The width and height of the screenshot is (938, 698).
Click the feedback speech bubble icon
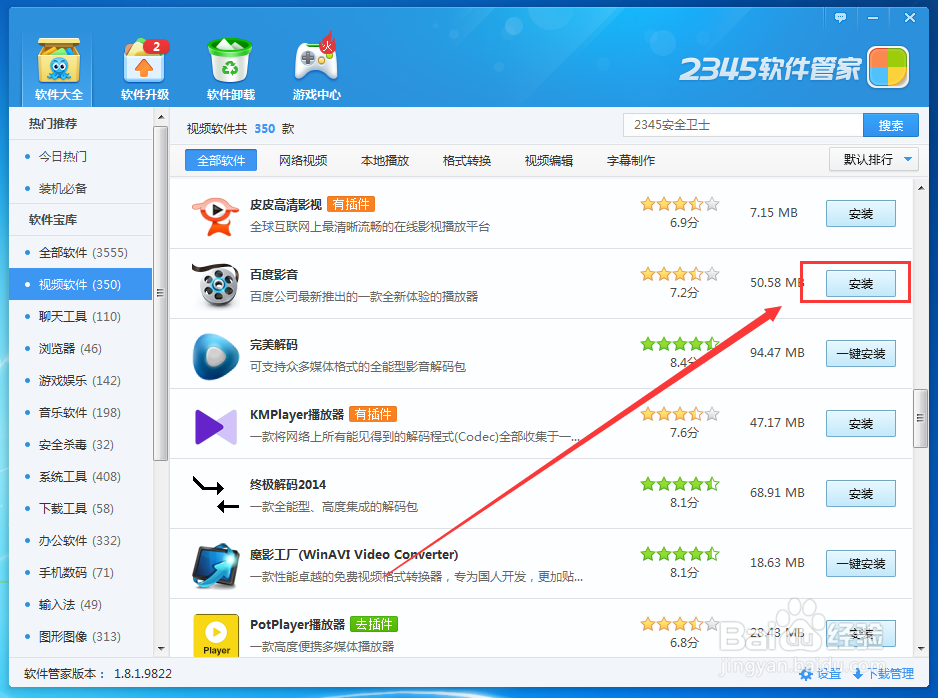click(x=840, y=17)
